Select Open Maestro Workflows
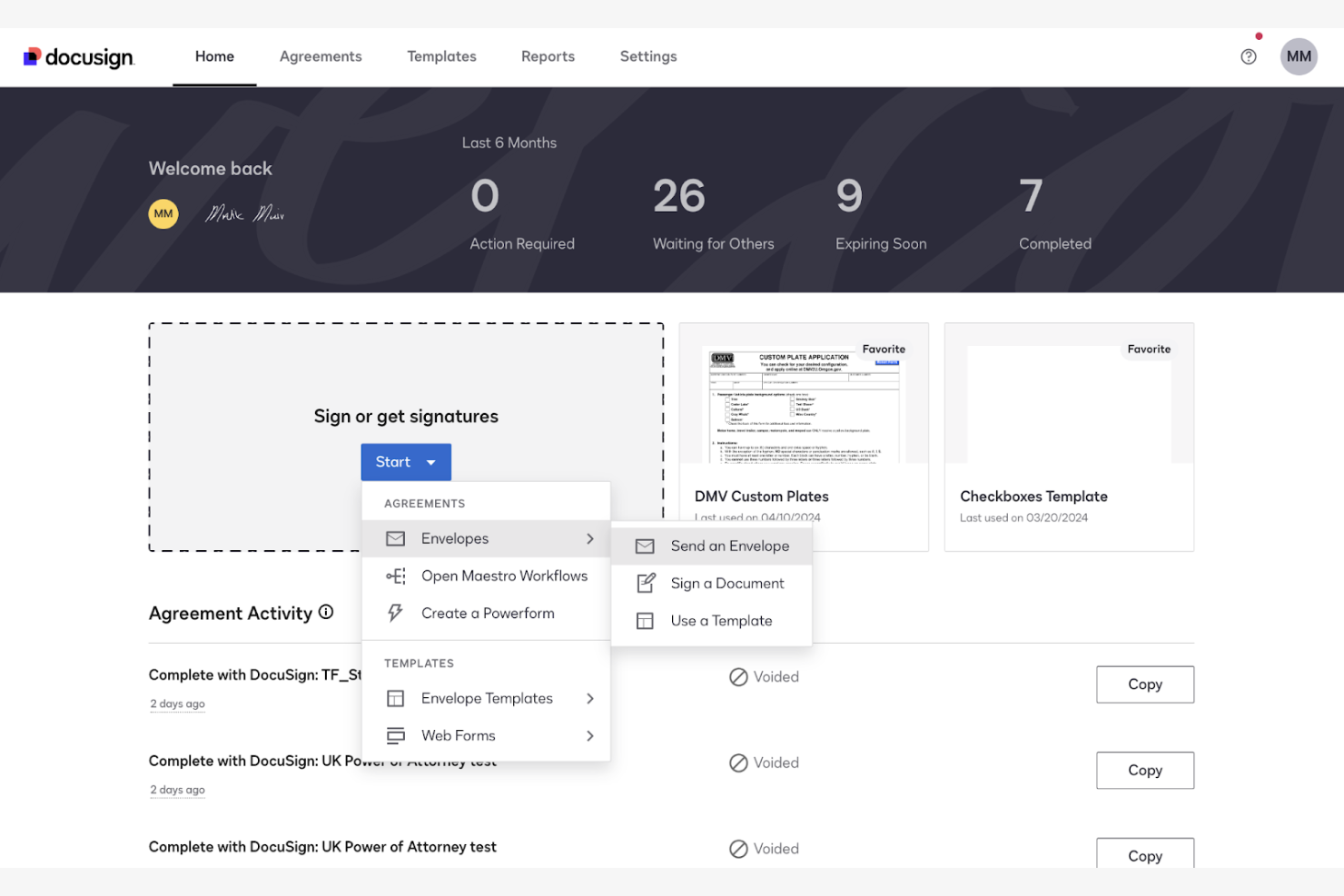The image size is (1344, 896). tap(486, 576)
